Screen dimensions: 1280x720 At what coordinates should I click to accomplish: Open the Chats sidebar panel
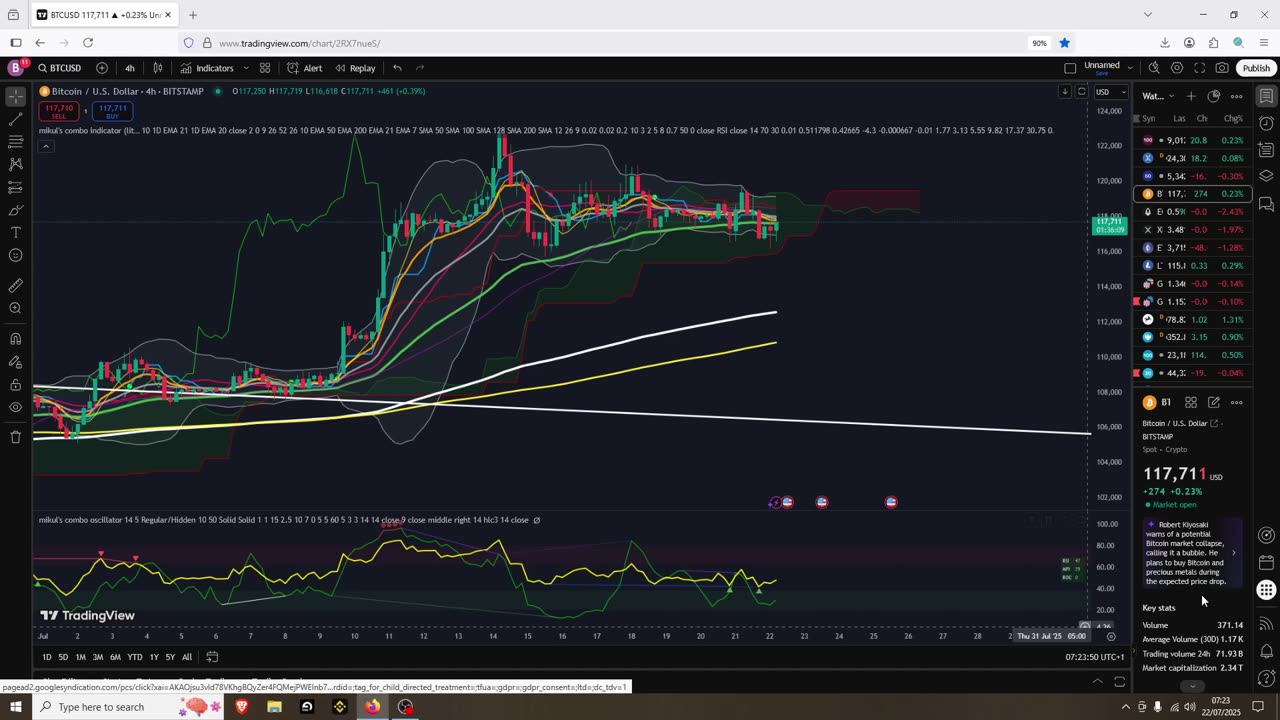(1266, 204)
